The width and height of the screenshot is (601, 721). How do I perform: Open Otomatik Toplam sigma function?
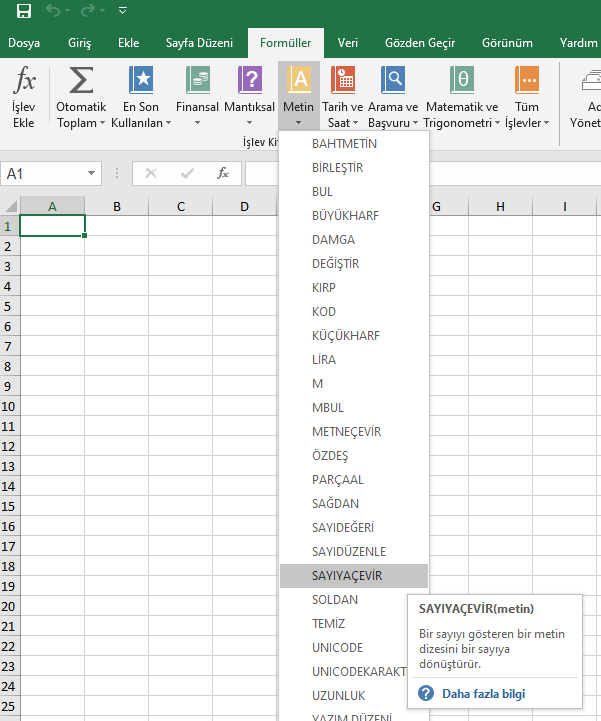[81, 82]
